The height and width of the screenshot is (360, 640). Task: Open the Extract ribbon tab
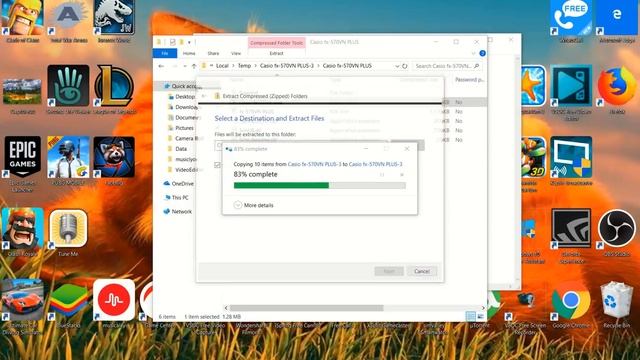pyautogui.click(x=276, y=53)
